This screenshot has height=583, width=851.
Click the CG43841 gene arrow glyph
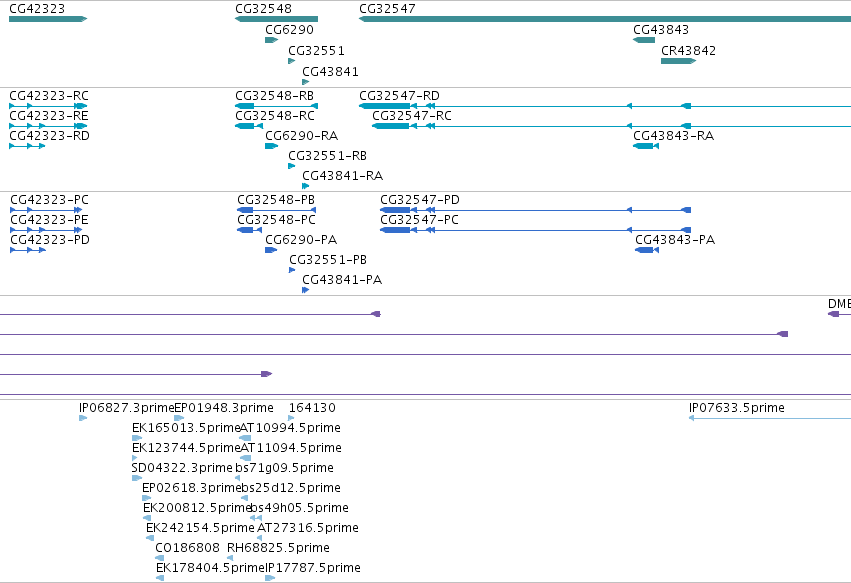[306, 82]
